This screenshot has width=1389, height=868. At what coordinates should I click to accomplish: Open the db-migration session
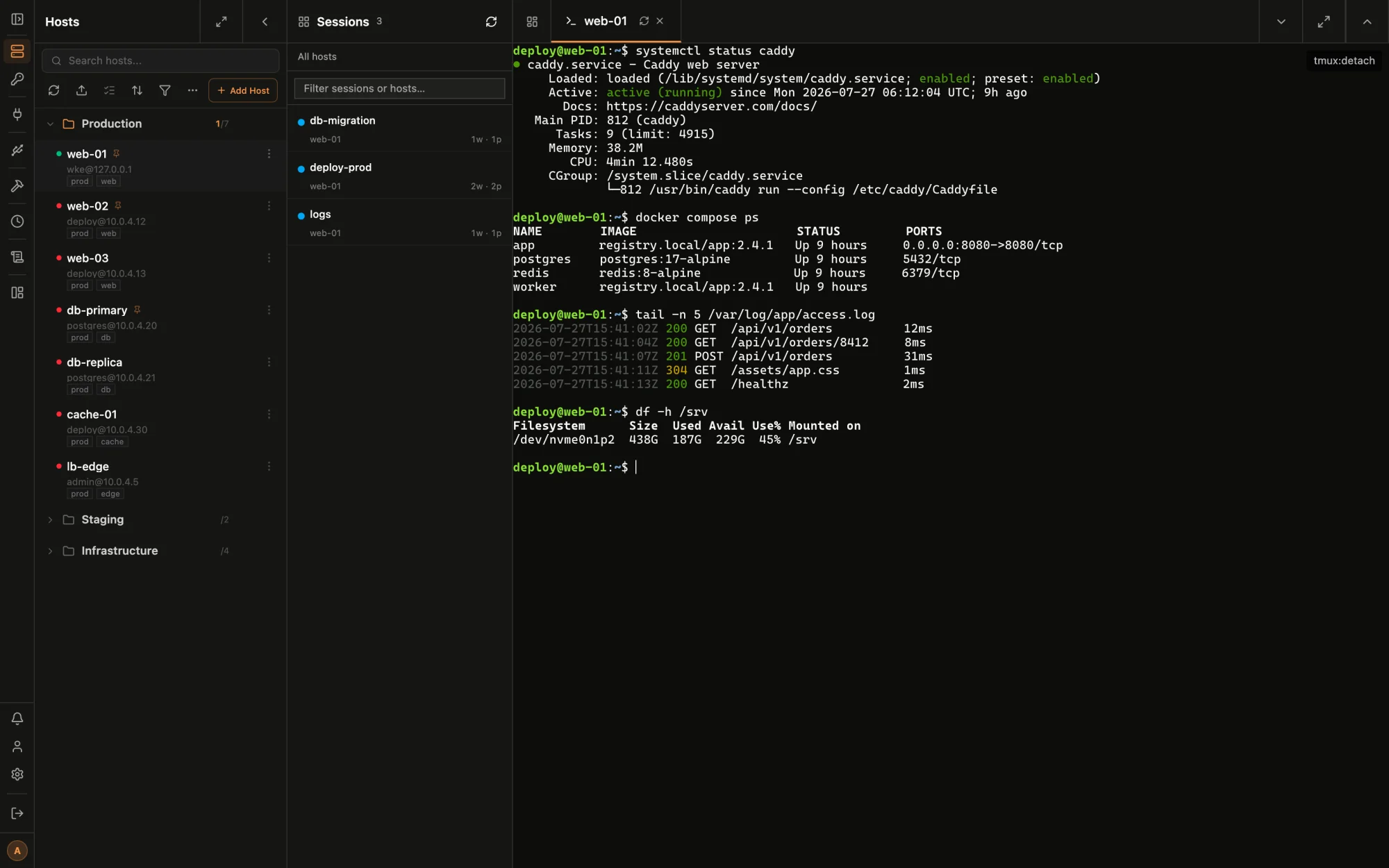[399, 129]
